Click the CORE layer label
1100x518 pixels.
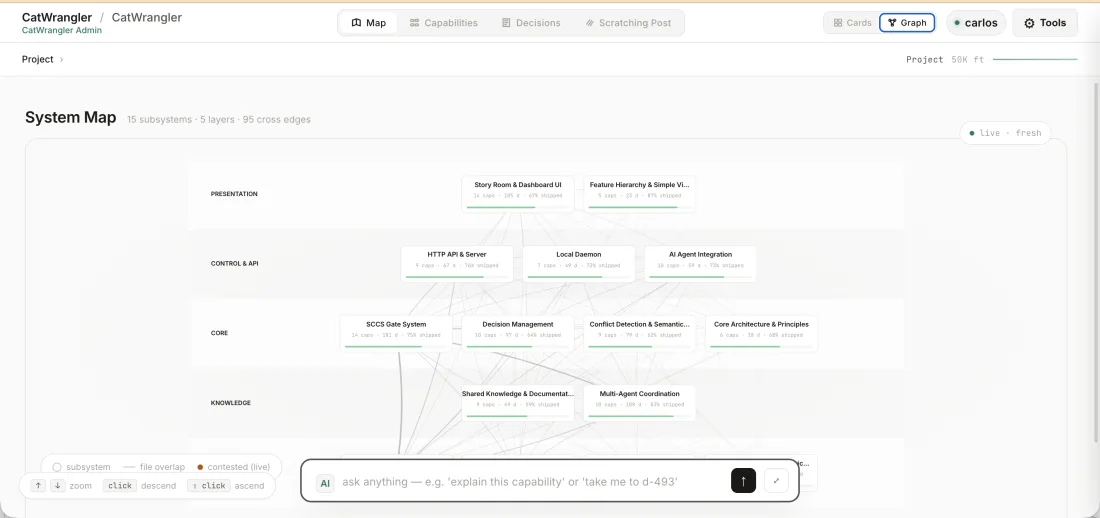tap(220, 333)
